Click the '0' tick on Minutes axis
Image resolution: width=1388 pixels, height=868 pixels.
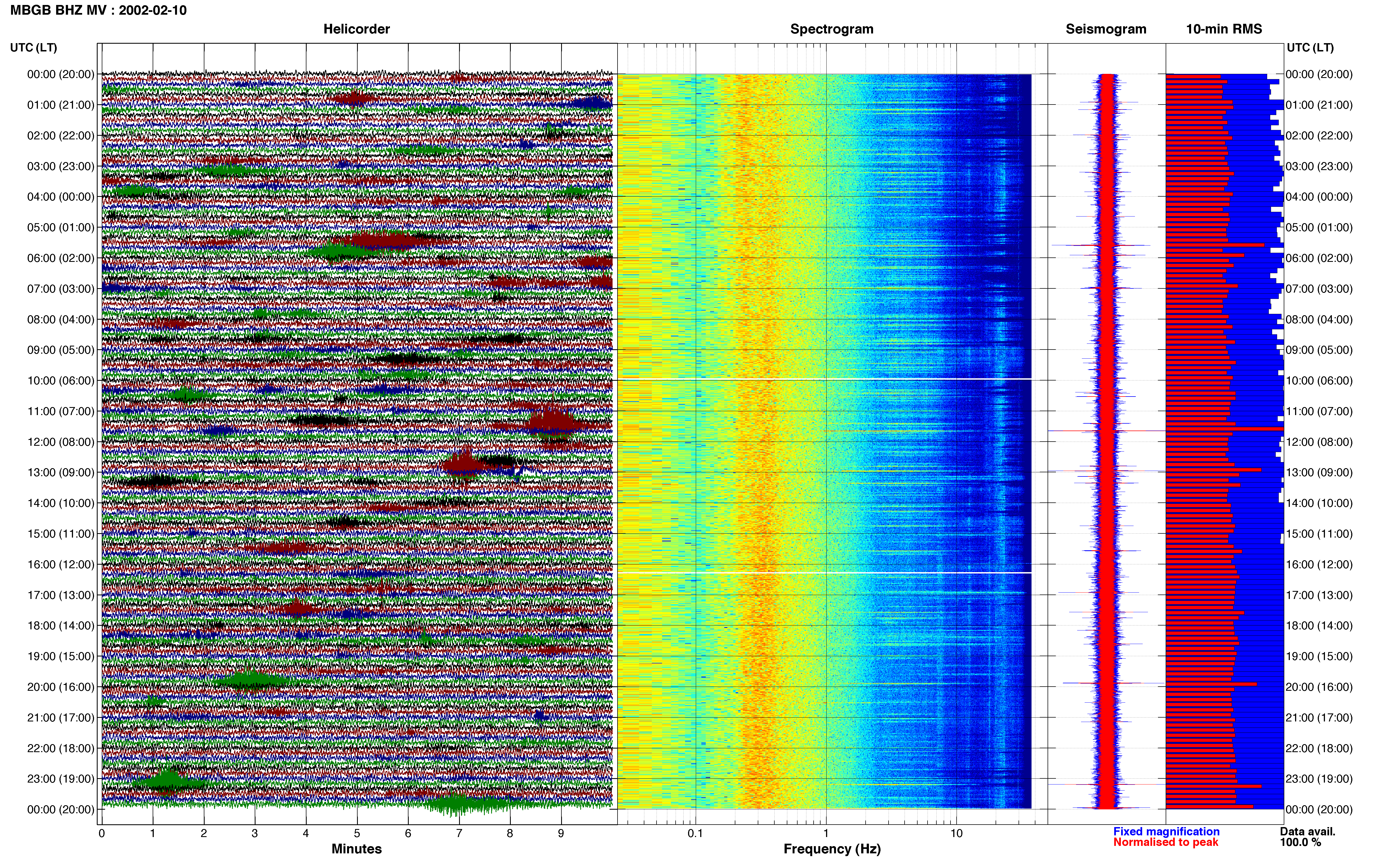click(101, 833)
